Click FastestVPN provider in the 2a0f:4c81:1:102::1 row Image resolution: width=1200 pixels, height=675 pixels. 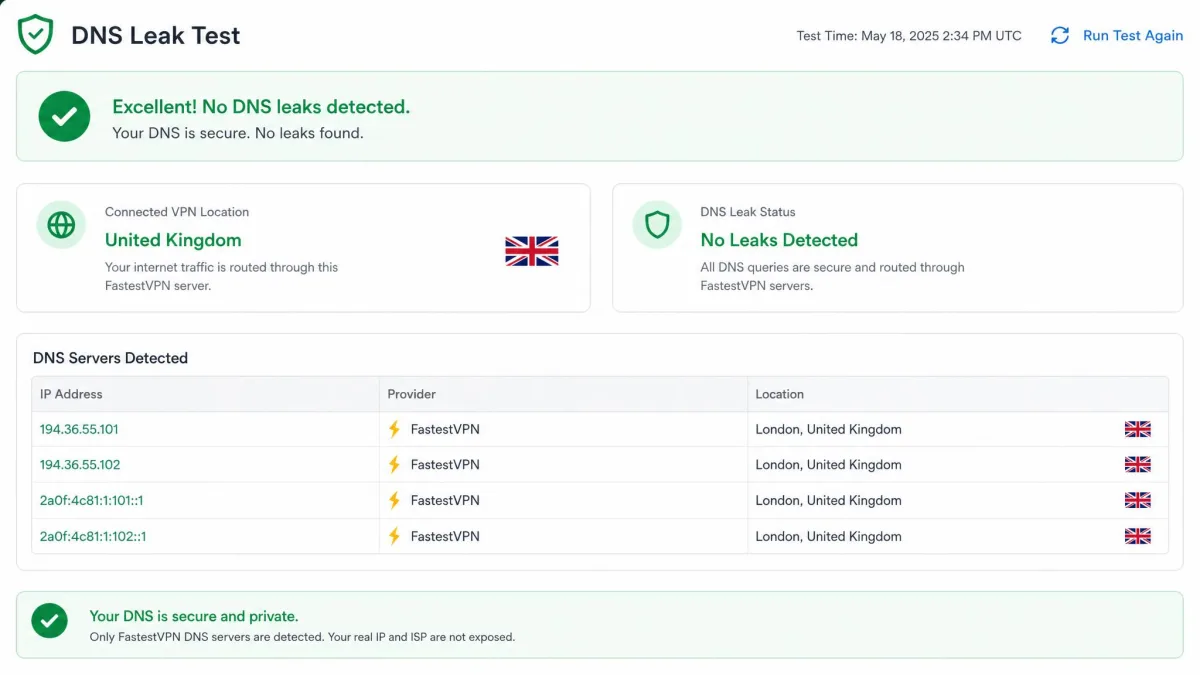pyautogui.click(x=445, y=536)
